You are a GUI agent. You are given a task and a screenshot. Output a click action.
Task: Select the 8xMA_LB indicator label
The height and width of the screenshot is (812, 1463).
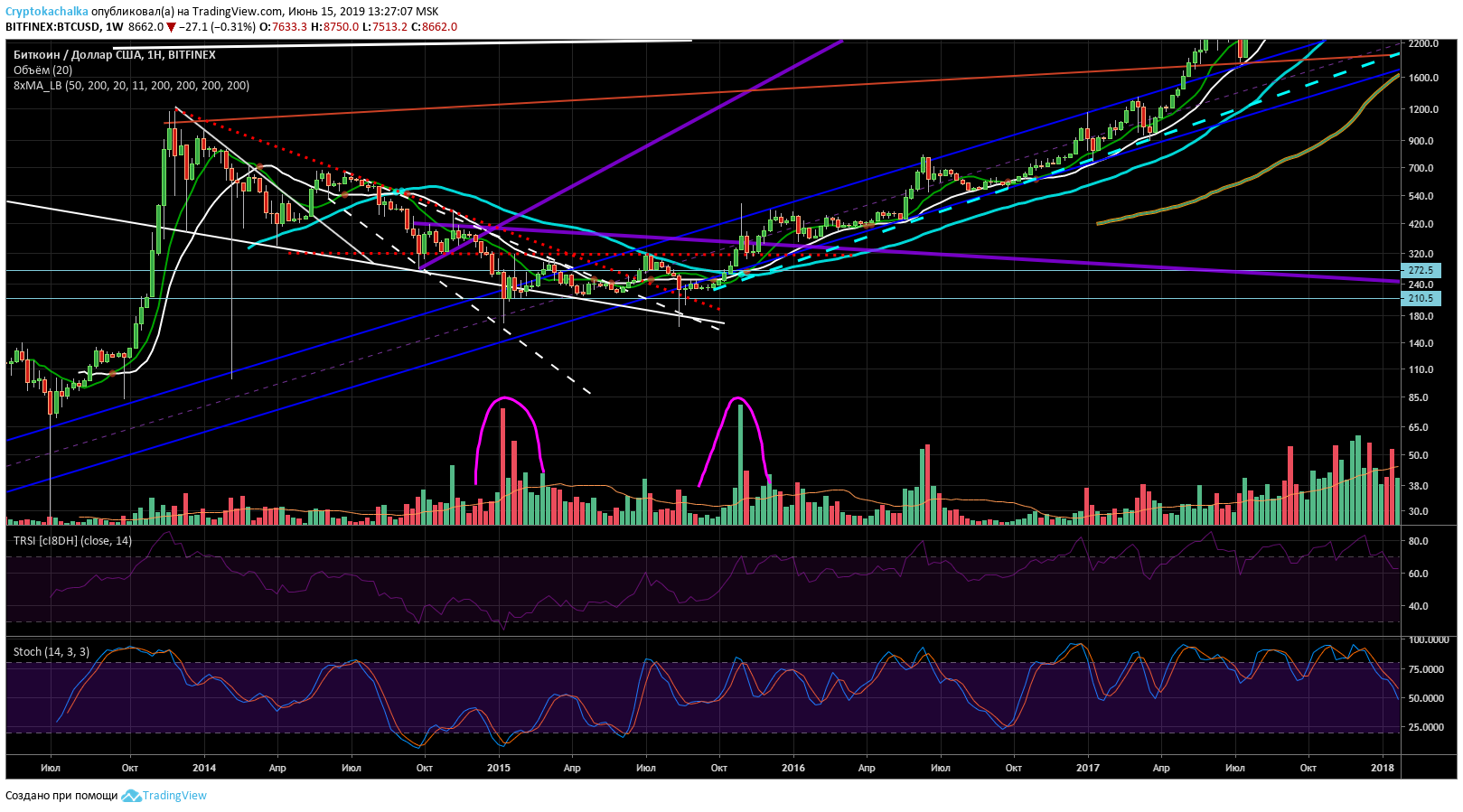pyautogui.click(x=131, y=86)
